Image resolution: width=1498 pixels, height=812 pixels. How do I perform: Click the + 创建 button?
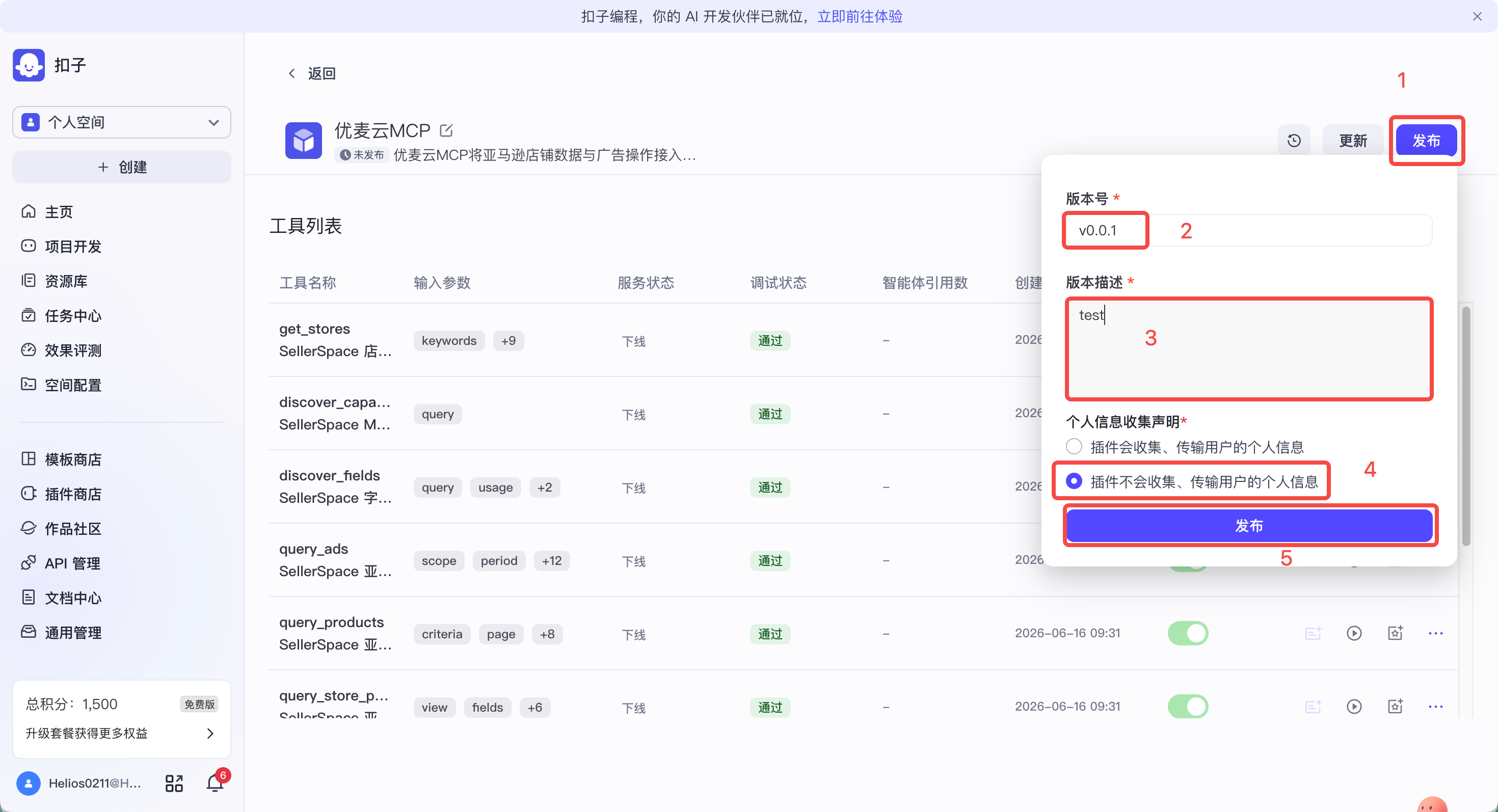tap(122, 168)
